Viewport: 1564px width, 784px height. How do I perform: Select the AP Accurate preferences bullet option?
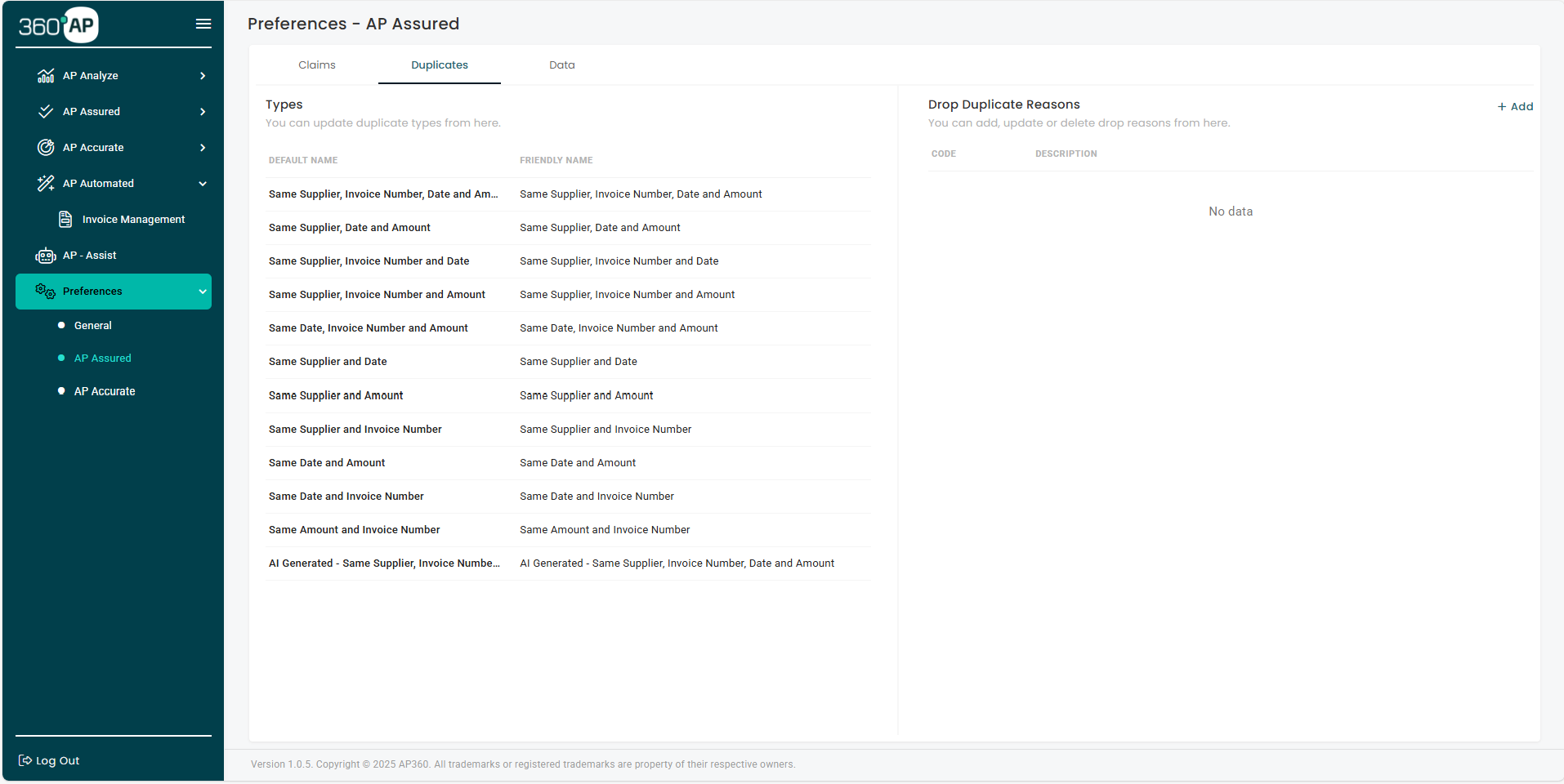[x=104, y=390]
